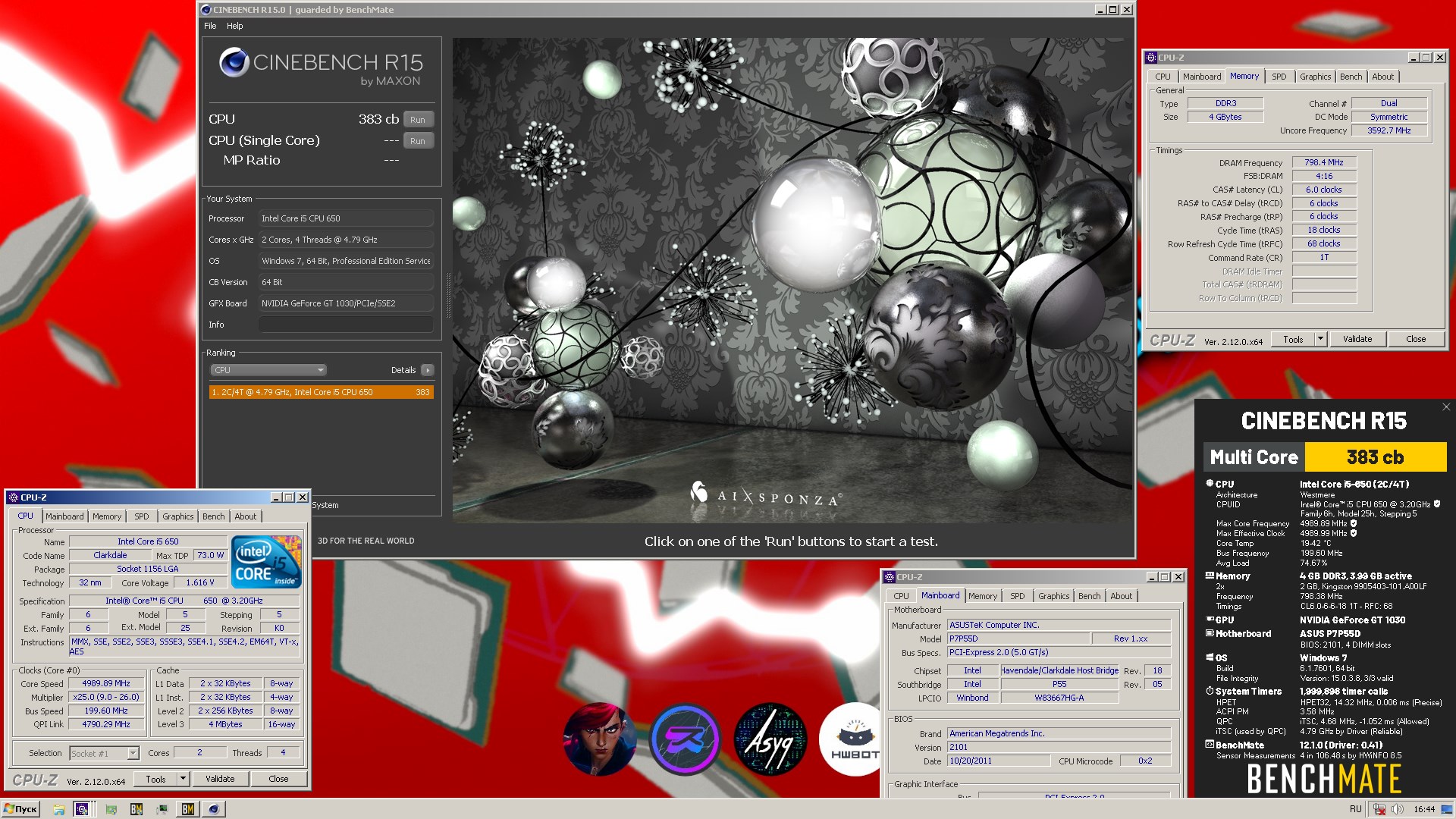Viewport: 1456px width, 819px height.
Task: Click the BIOS Version value 2101
Action: tap(1059, 747)
